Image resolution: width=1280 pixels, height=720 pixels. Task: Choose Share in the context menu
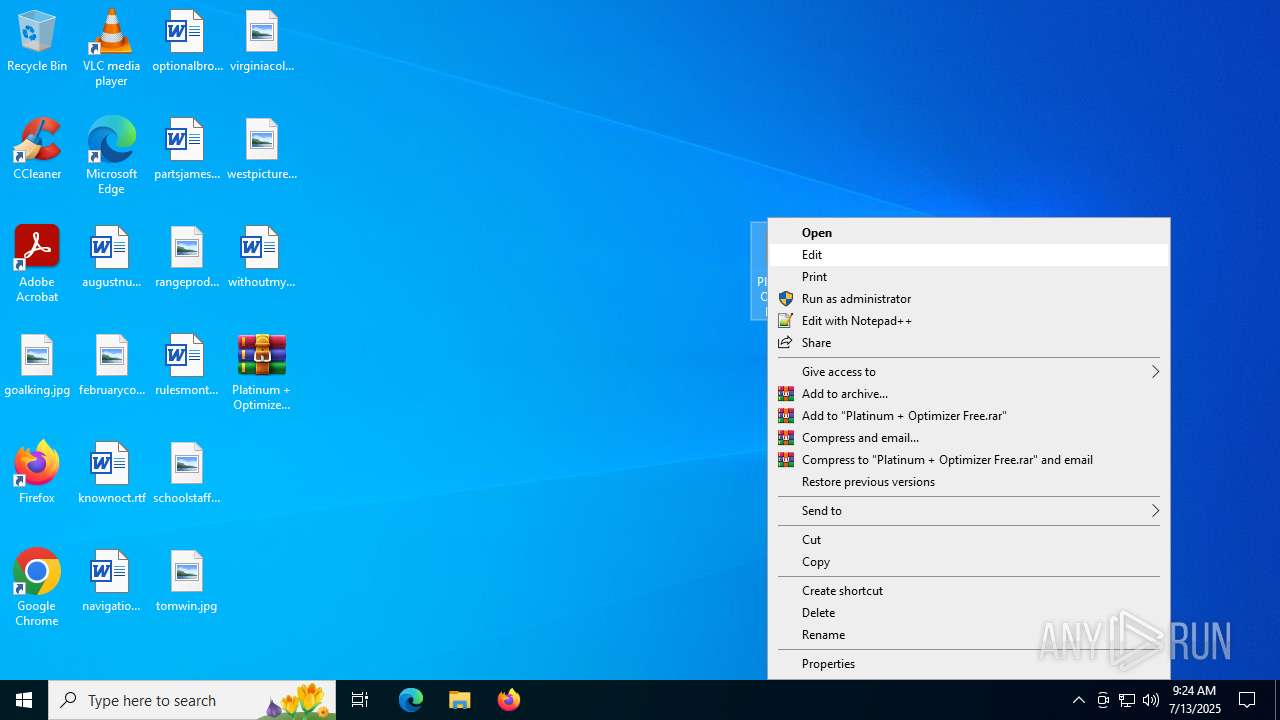pos(969,343)
